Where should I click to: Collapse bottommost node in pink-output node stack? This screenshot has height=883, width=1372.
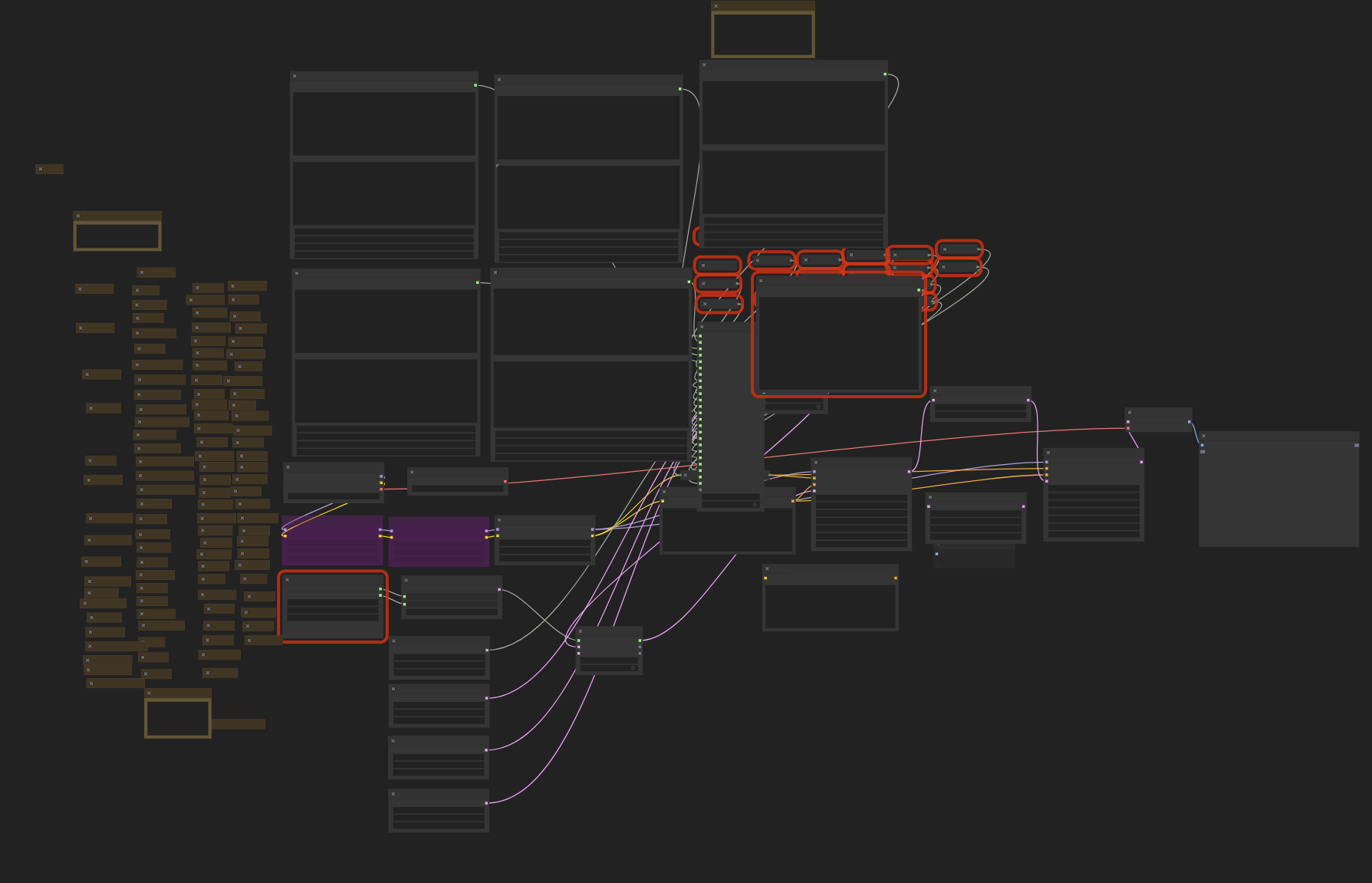tap(393, 794)
